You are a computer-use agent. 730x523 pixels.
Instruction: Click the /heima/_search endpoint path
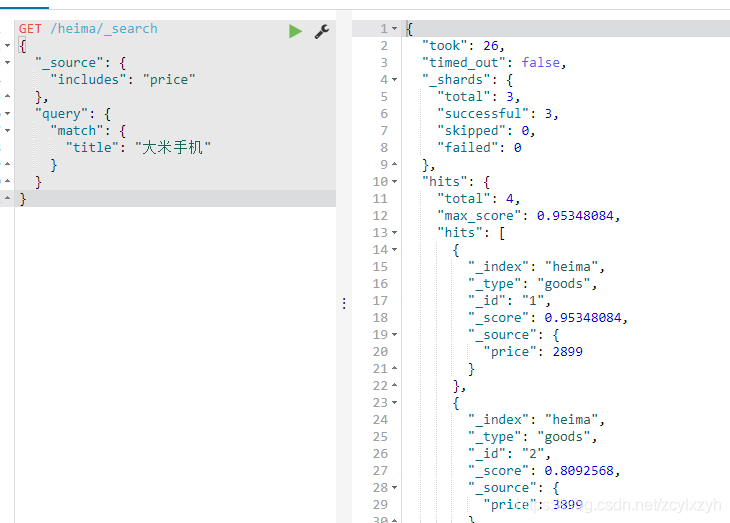104,29
